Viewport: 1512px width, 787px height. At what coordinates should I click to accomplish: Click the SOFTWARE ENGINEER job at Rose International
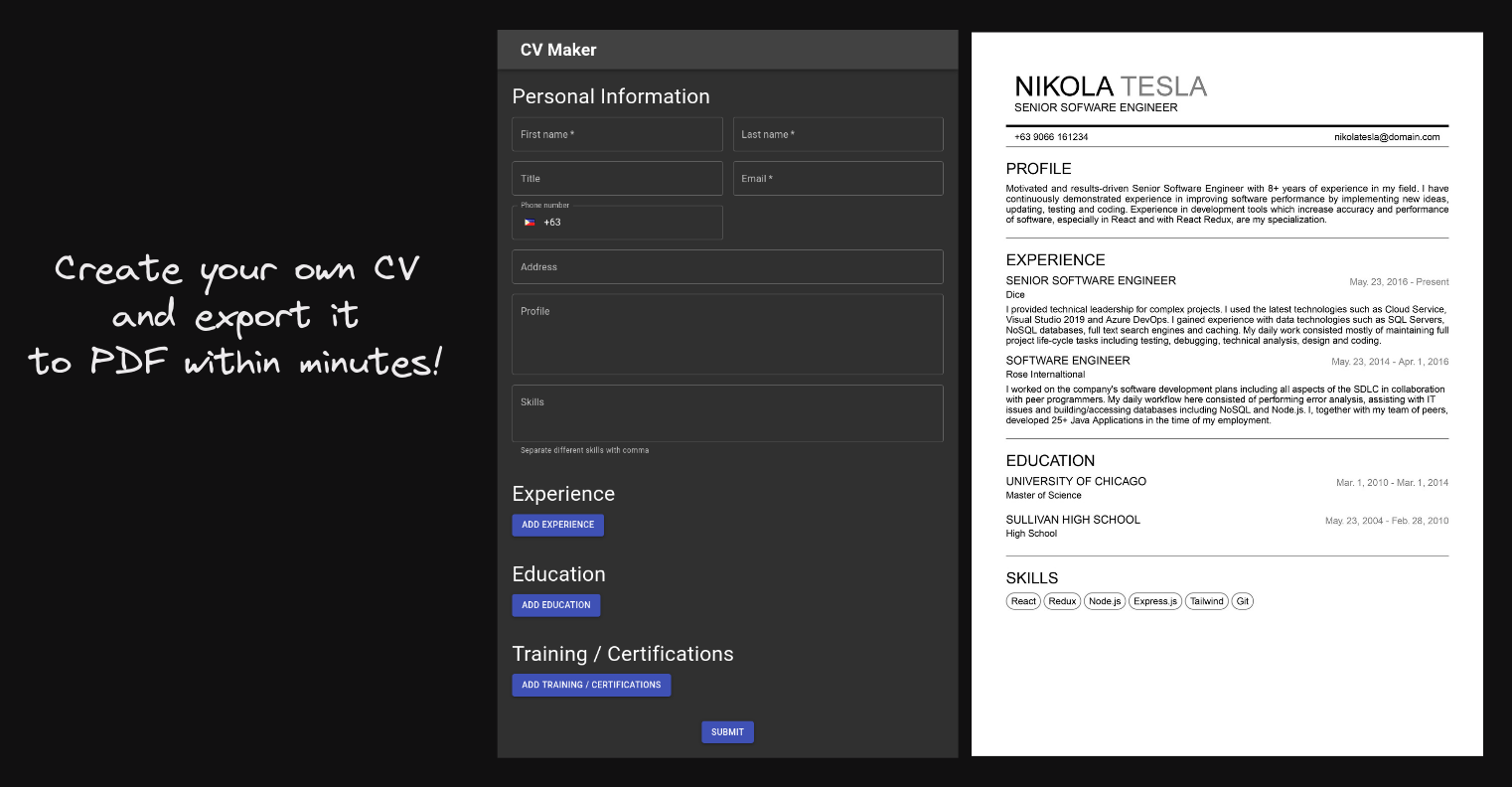[x=1068, y=361]
